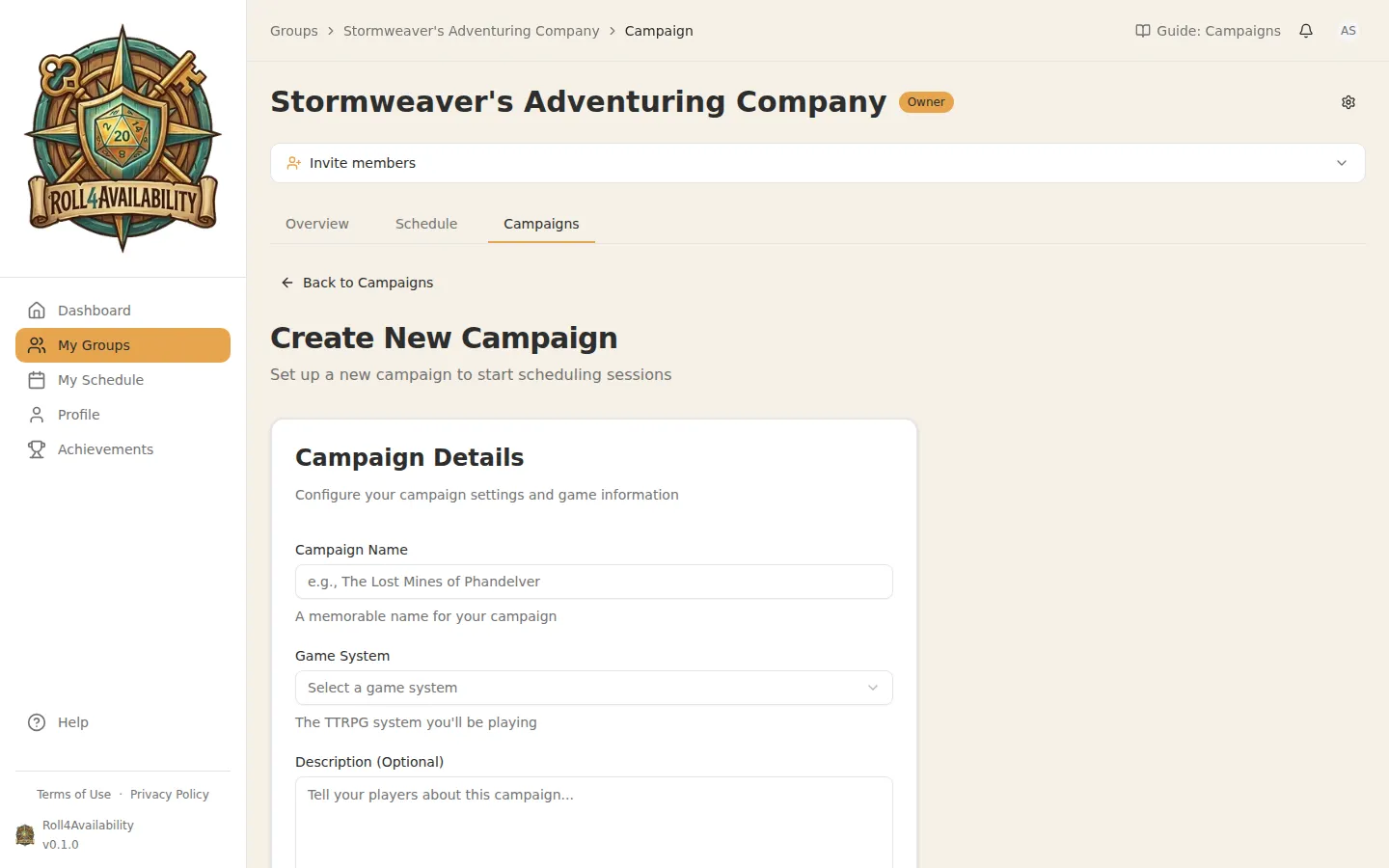Click the campaign description text area
The width and height of the screenshot is (1389, 868).
[x=593, y=820]
